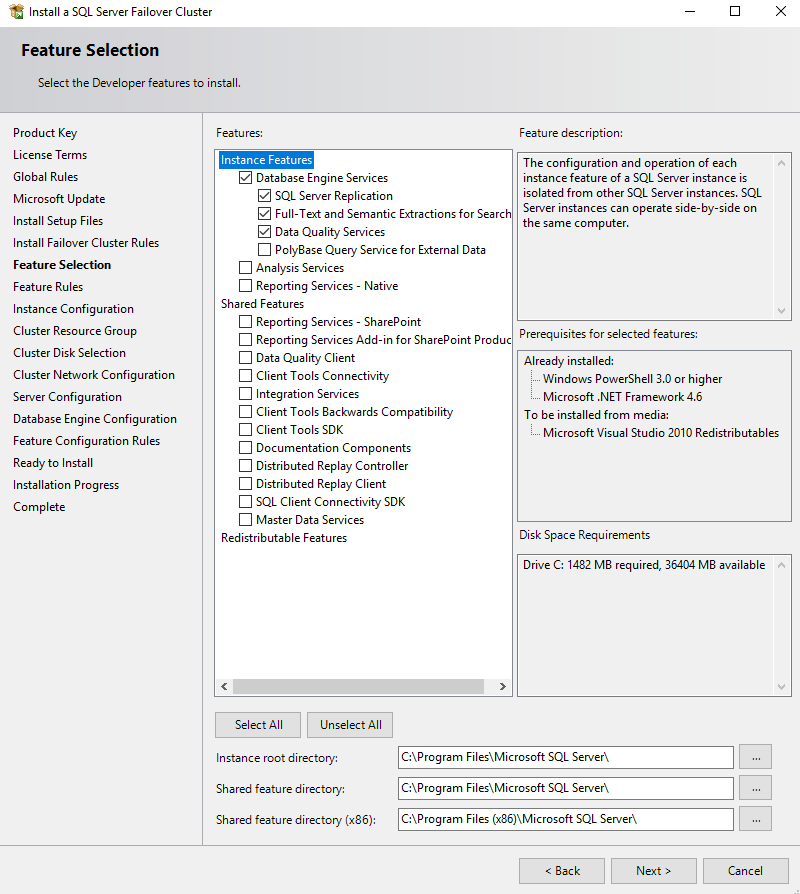Check Reporting Services - SharePoint checkbox
Viewport: 800px width, 894px height.
click(x=245, y=322)
